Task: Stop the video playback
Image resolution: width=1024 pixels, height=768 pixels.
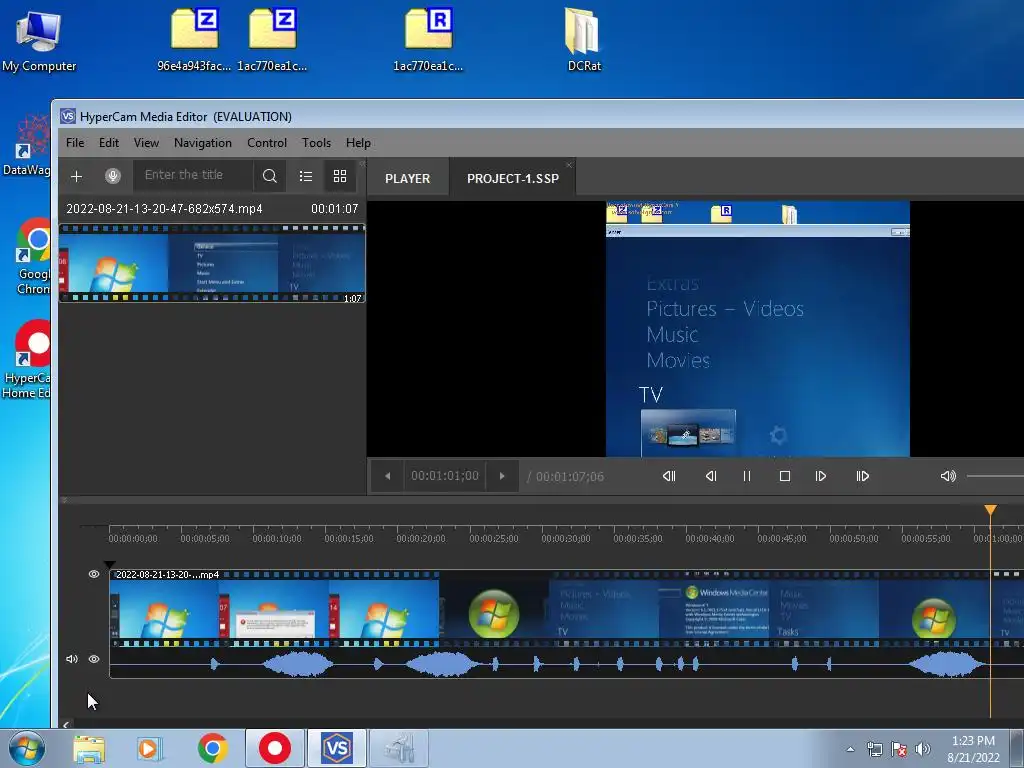Action: coord(785,476)
